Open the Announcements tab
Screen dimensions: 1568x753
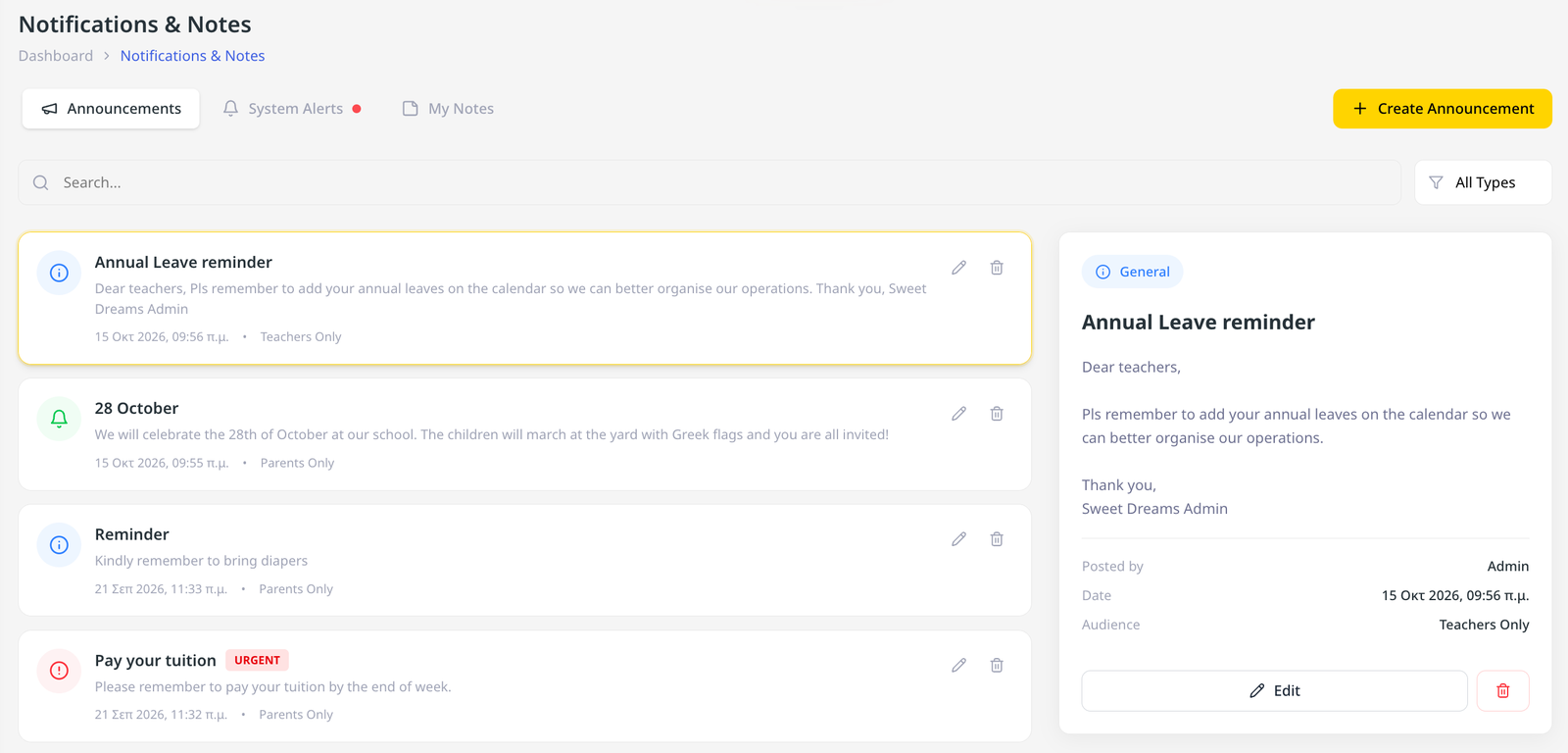pyautogui.click(x=111, y=109)
